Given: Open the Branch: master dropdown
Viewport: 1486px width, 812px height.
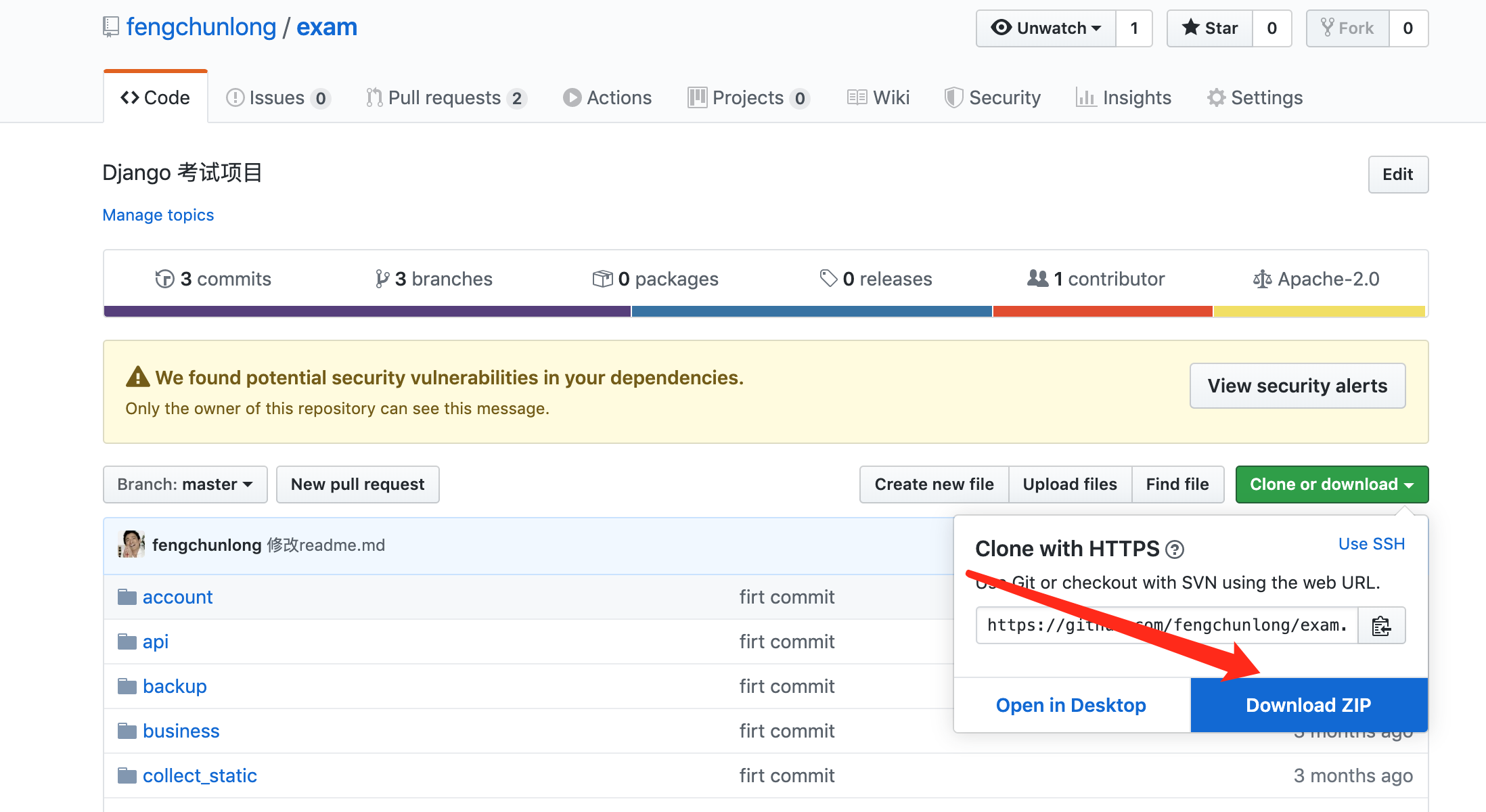Looking at the screenshot, I should coord(185,484).
